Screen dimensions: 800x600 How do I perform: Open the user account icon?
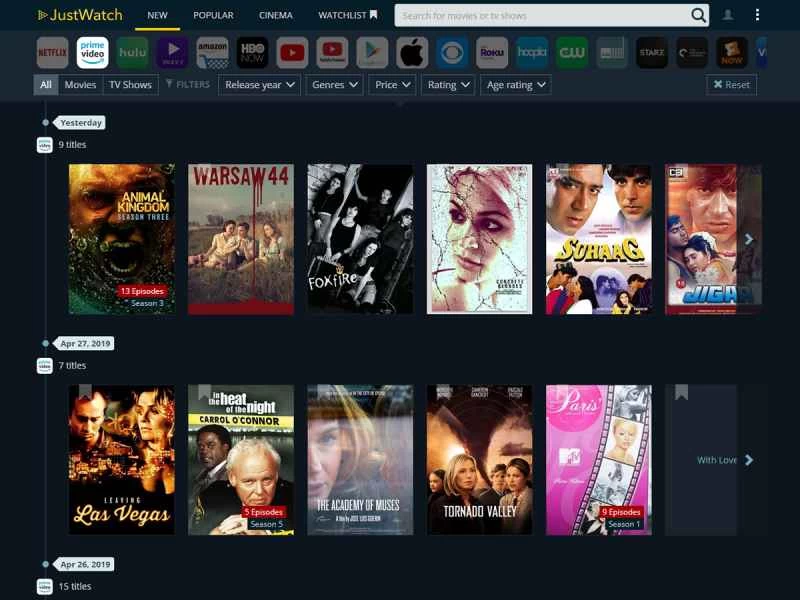(x=728, y=15)
